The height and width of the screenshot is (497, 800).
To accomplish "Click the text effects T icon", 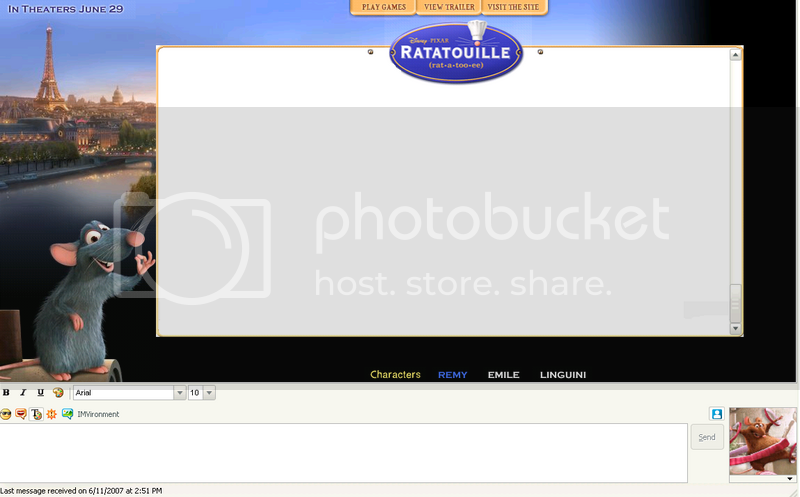I will click(x=36, y=414).
